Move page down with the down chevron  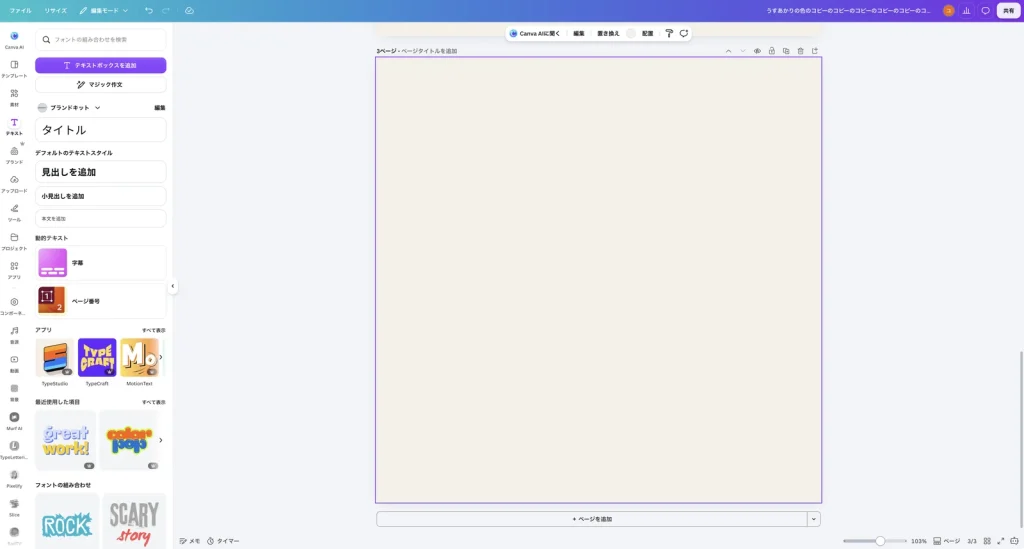coord(743,51)
